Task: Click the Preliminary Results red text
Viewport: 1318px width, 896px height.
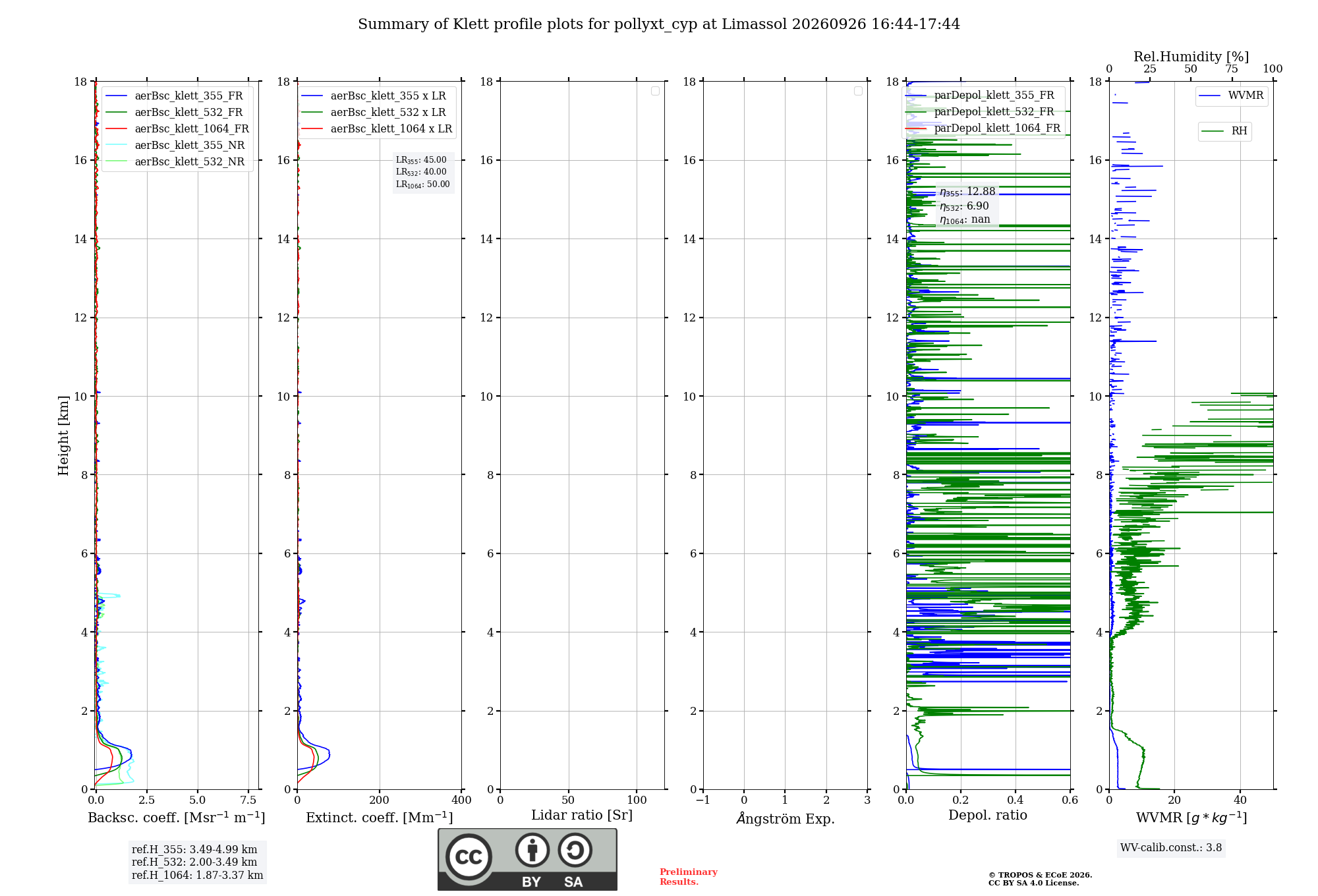Action: (688, 877)
